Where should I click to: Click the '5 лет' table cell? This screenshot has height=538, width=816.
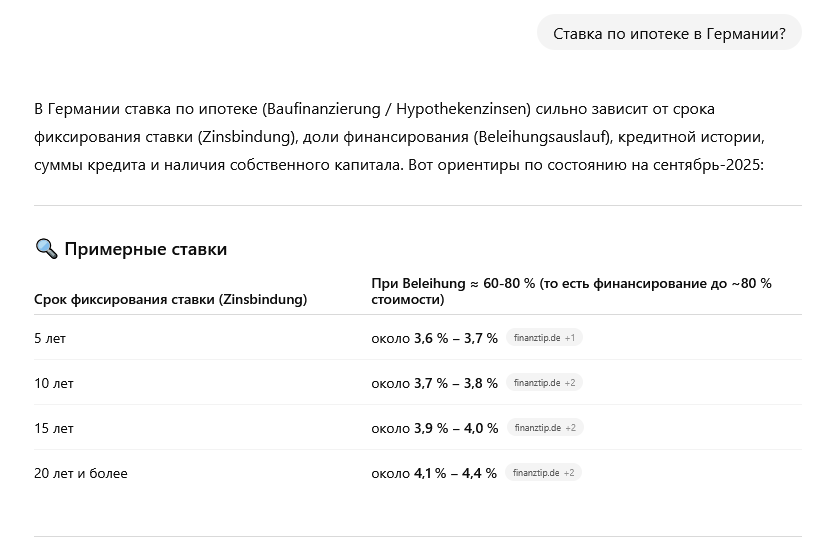(50, 338)
